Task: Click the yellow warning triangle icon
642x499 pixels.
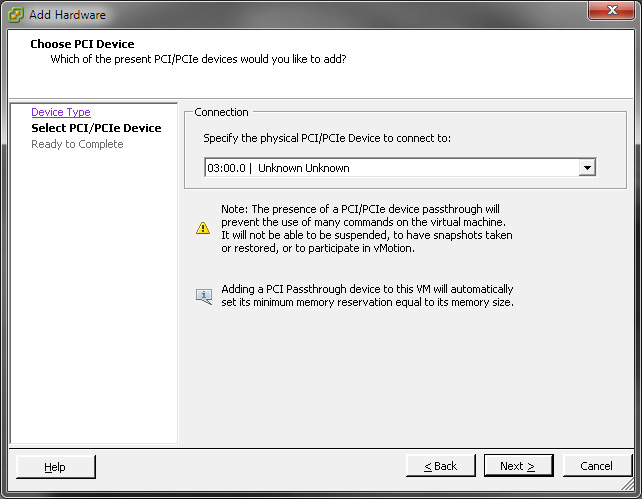Action: click(203, 228)
